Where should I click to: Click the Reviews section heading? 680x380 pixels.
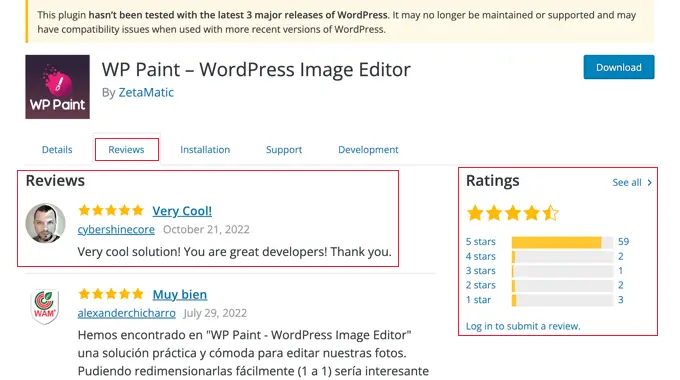click(55, 180)
